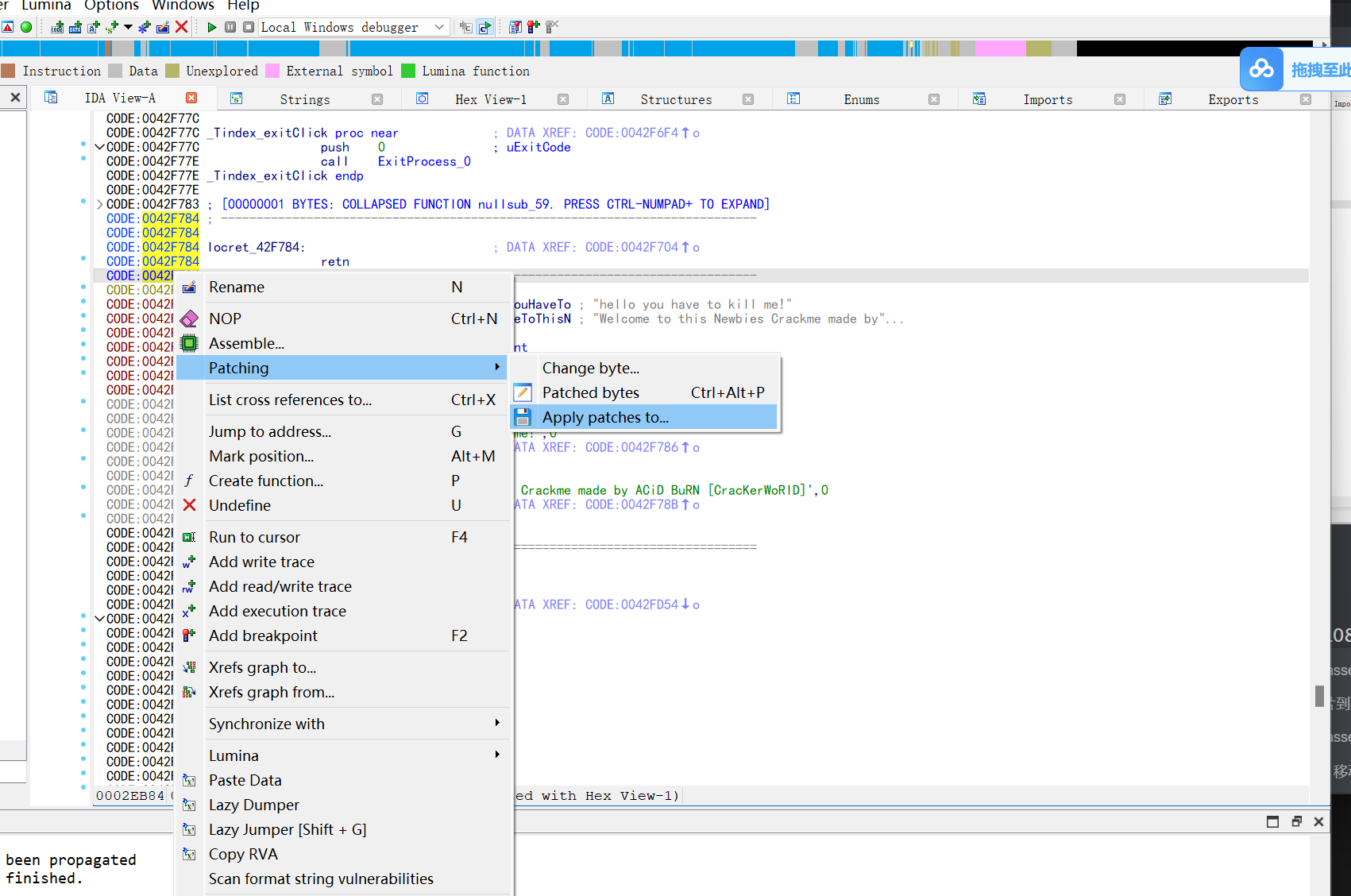Select Jump to address... menu item

(x=343, y=431)
